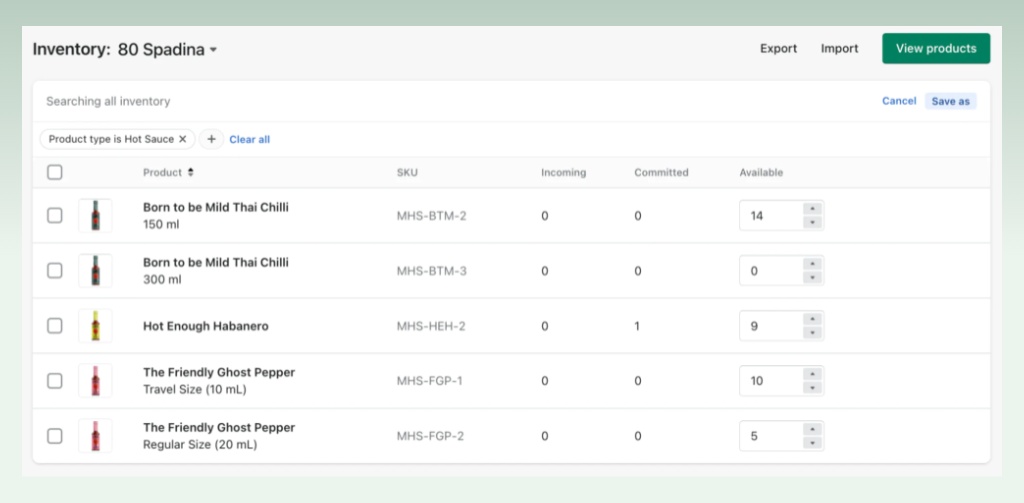This screenshot has width=1024, height=503.
Task: Open View products
Action: point(936,48)
